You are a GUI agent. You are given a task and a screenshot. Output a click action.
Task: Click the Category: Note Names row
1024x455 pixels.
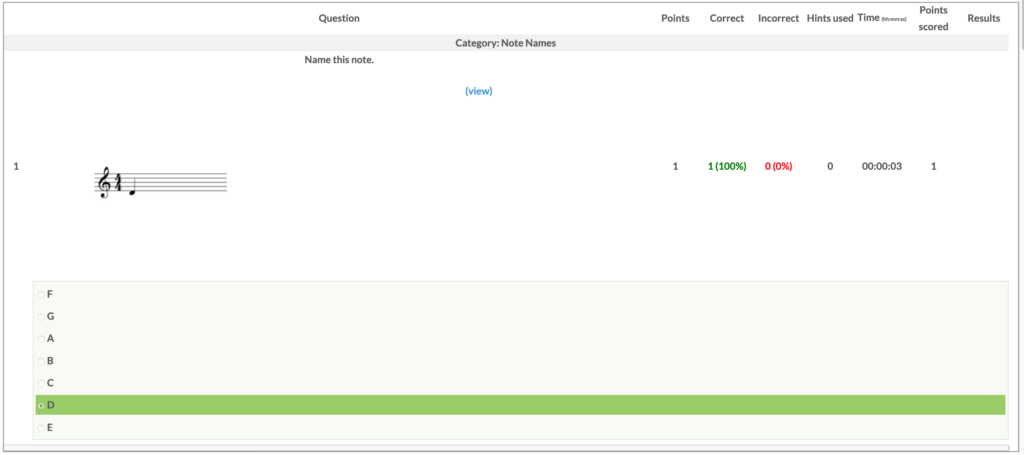coord(505,43)
